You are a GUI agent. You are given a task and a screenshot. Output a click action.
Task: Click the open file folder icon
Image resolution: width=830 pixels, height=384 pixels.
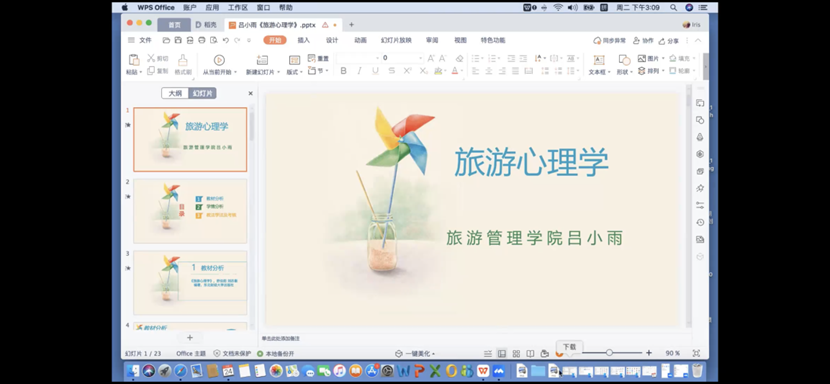(166, 40)
